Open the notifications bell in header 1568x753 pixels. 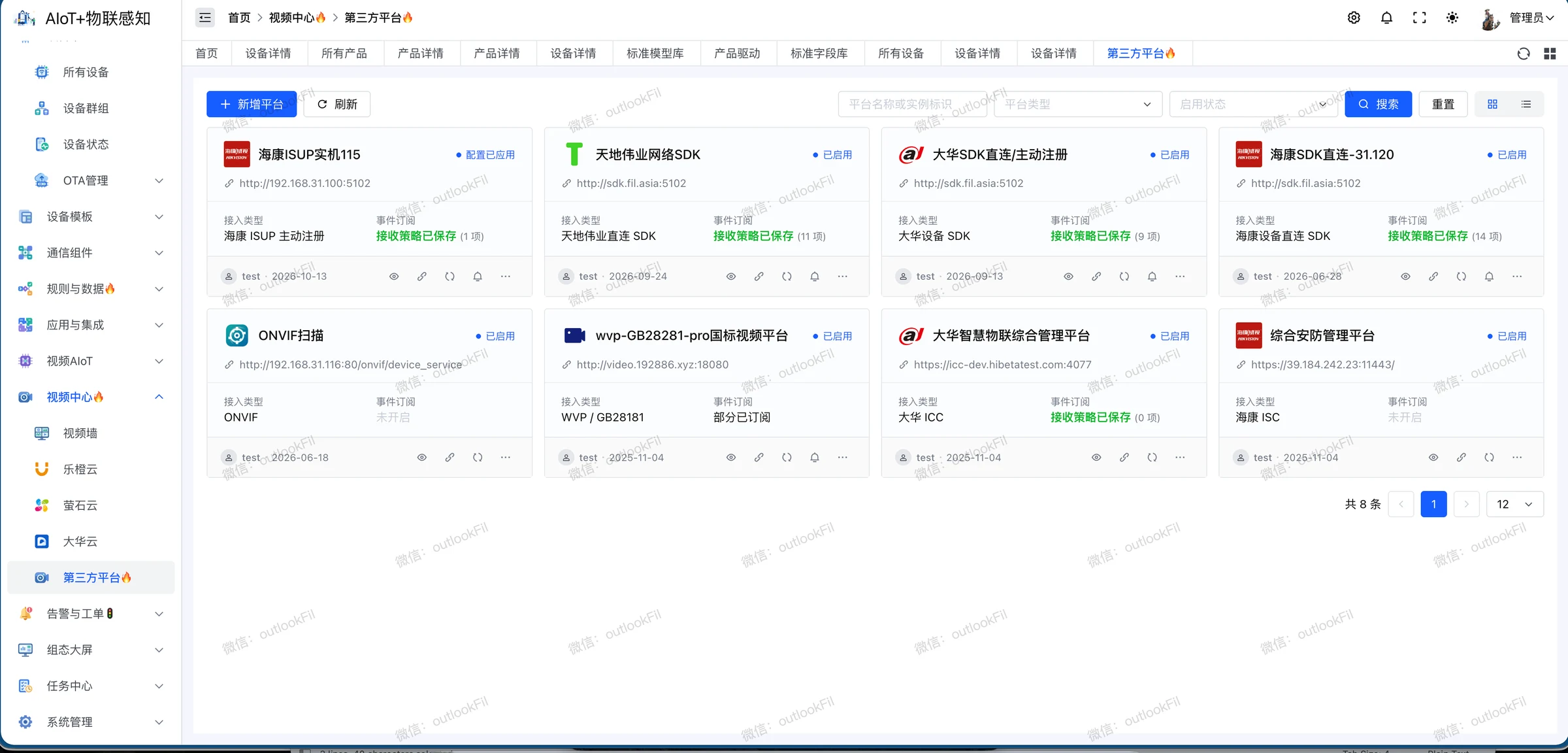point(1386,18)
